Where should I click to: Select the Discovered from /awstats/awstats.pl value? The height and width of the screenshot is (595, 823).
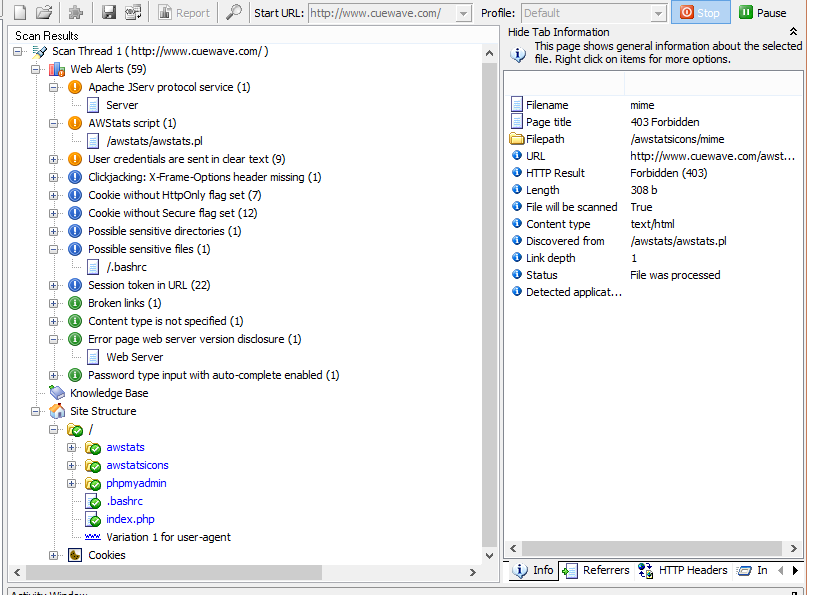point(679,241)
